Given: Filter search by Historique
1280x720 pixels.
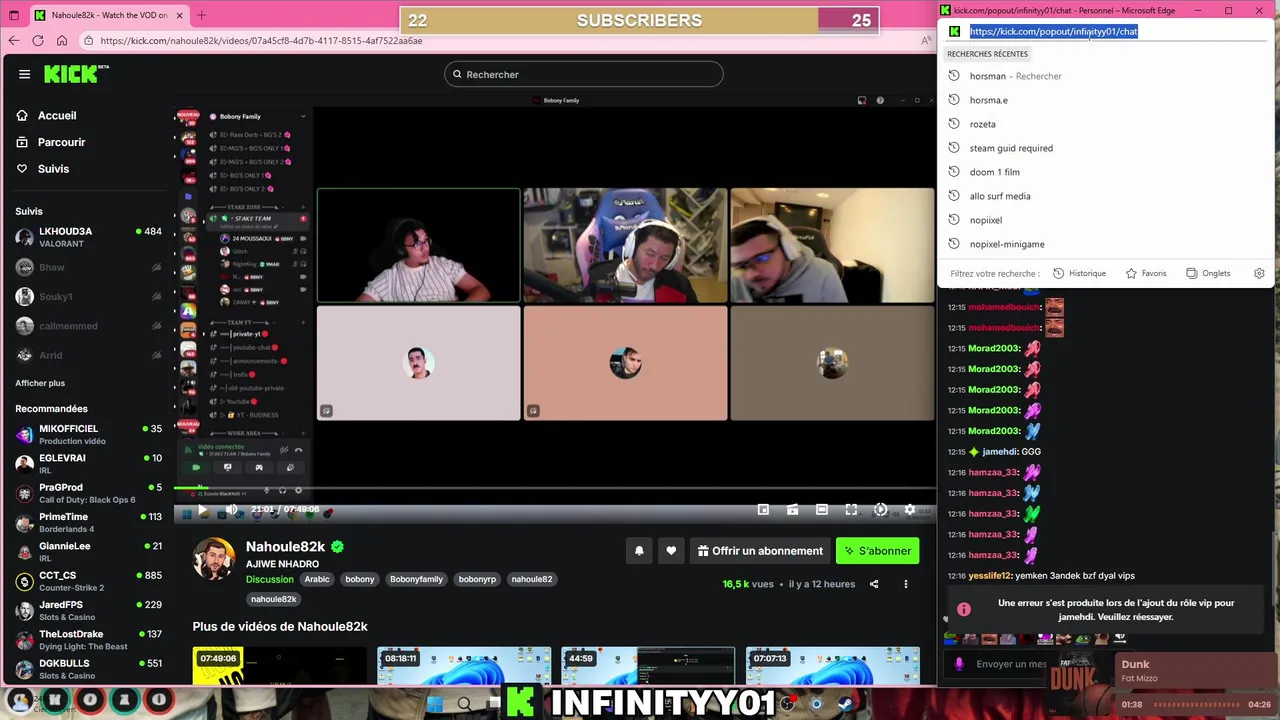Looking at the screenshot, I should click(1079, 273).
